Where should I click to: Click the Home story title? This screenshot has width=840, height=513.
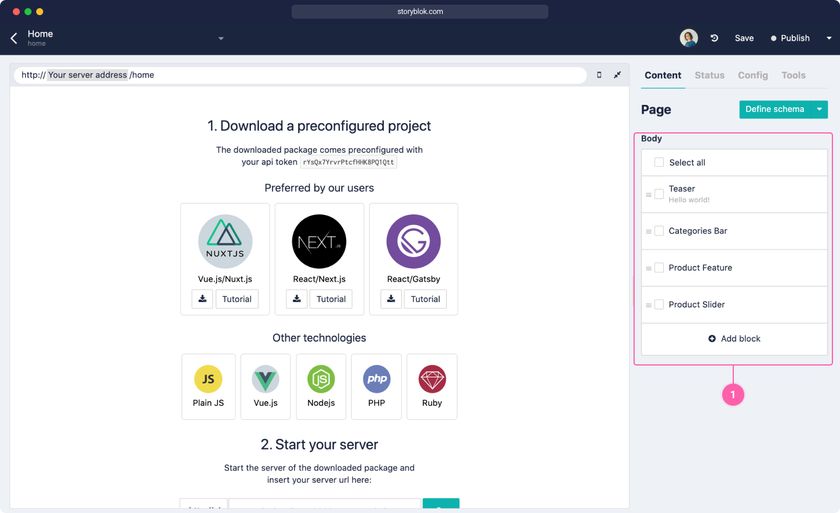[x=40, y=34]
